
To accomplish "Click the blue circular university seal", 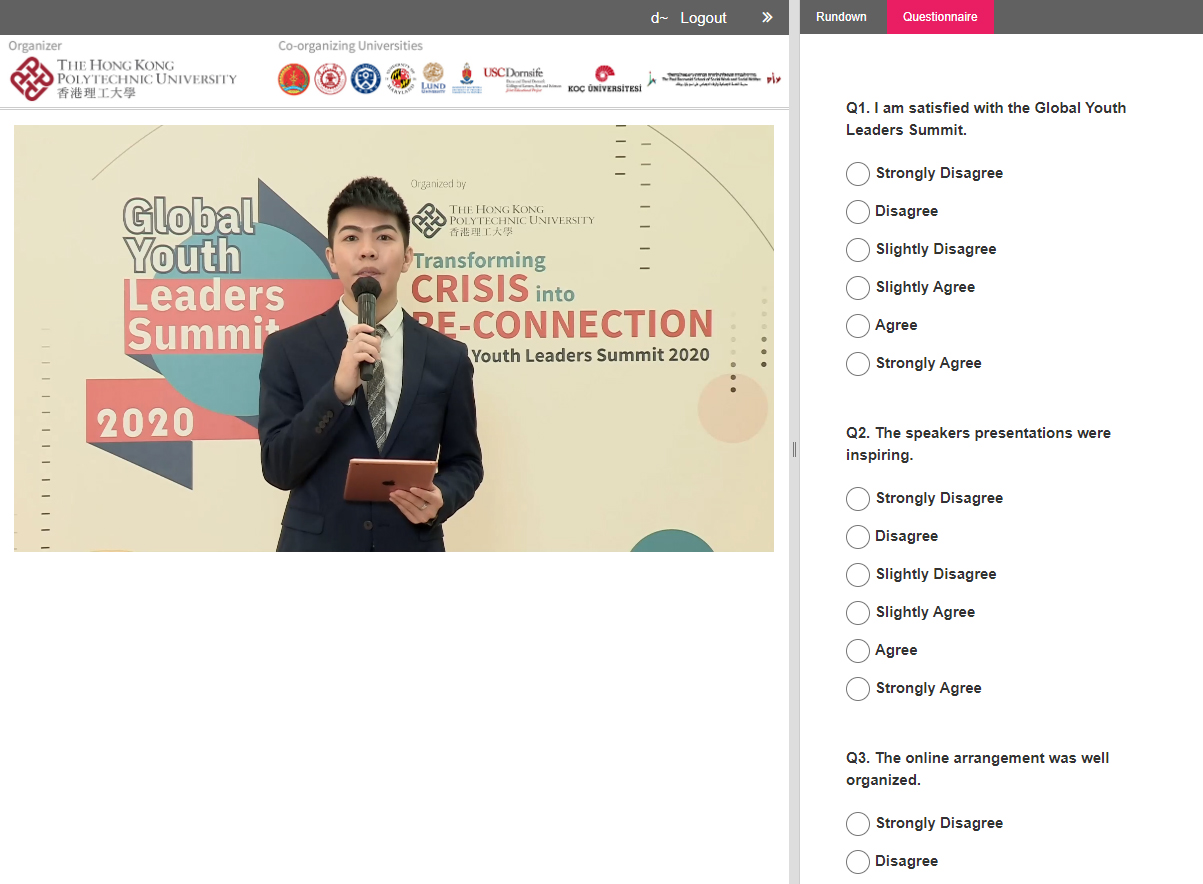I will pos(365,78).
